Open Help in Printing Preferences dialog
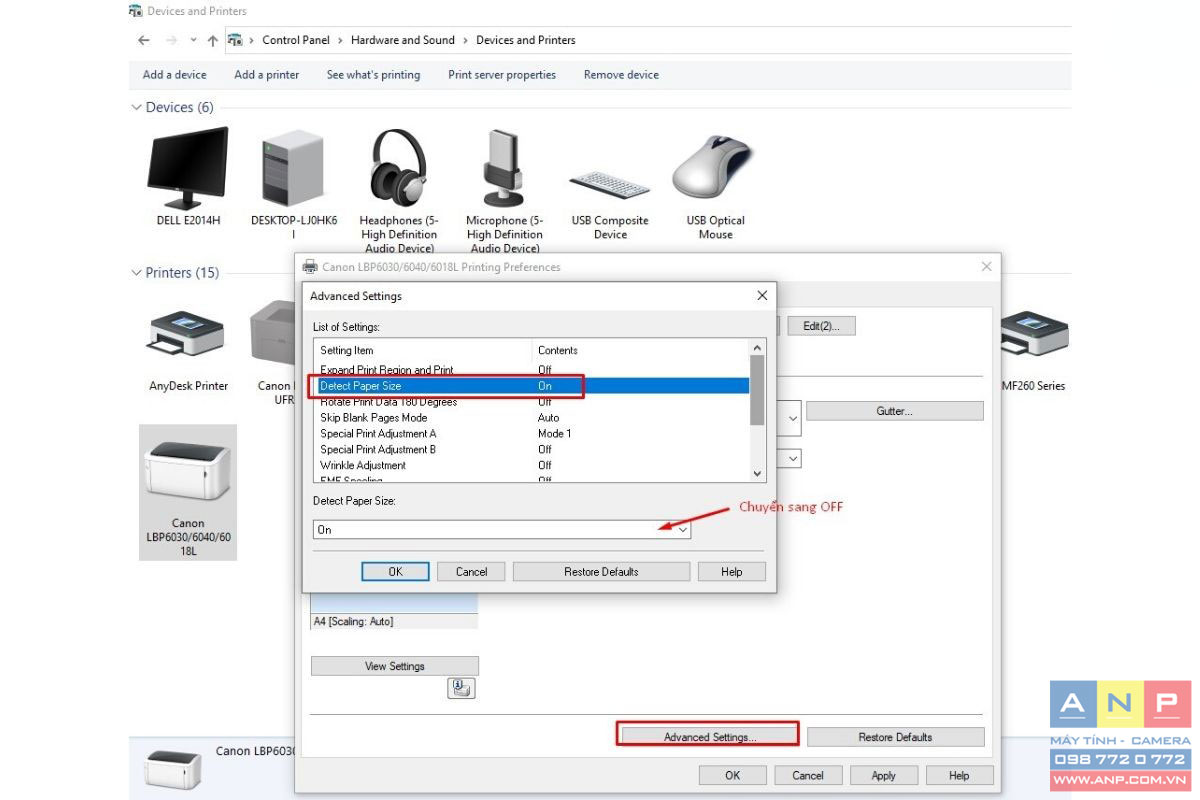 959,775
